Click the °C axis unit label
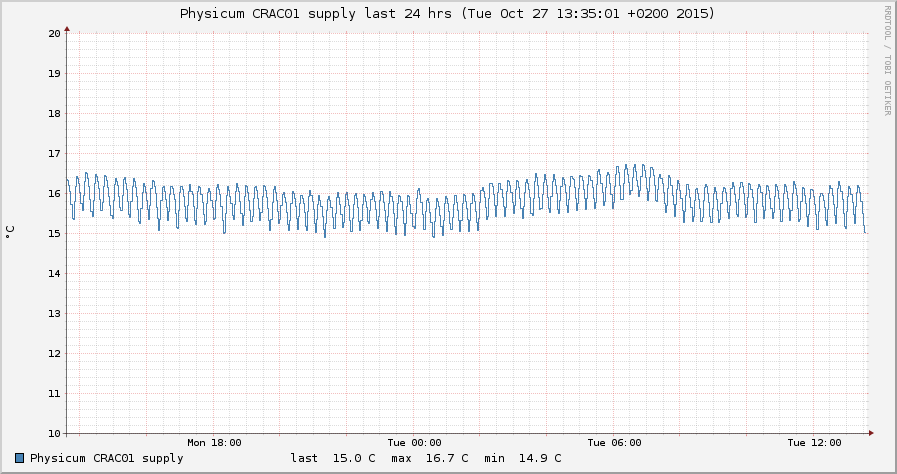Viewport: 897px width, 474px height. [x=10, y=232]
